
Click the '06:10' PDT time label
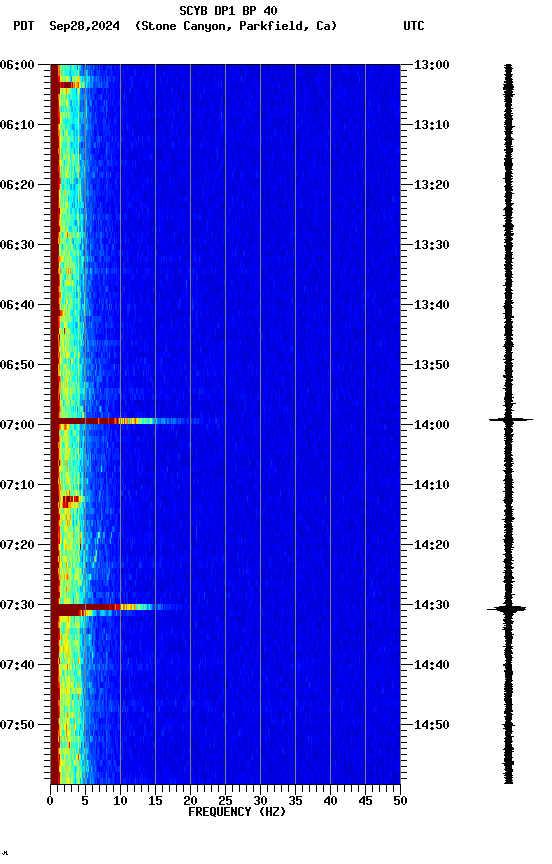tap(17, 125)
